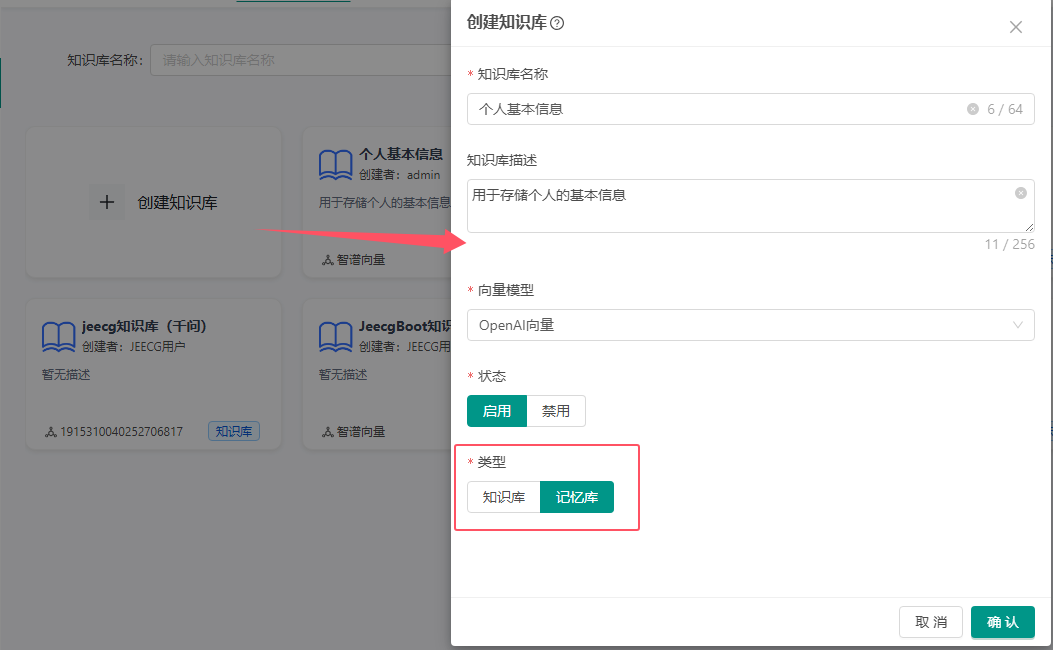The height and width of the screenshot is (650, 1053).
Task: Click the plus icon for 创建知识库
Action: (x=107, y=202)
